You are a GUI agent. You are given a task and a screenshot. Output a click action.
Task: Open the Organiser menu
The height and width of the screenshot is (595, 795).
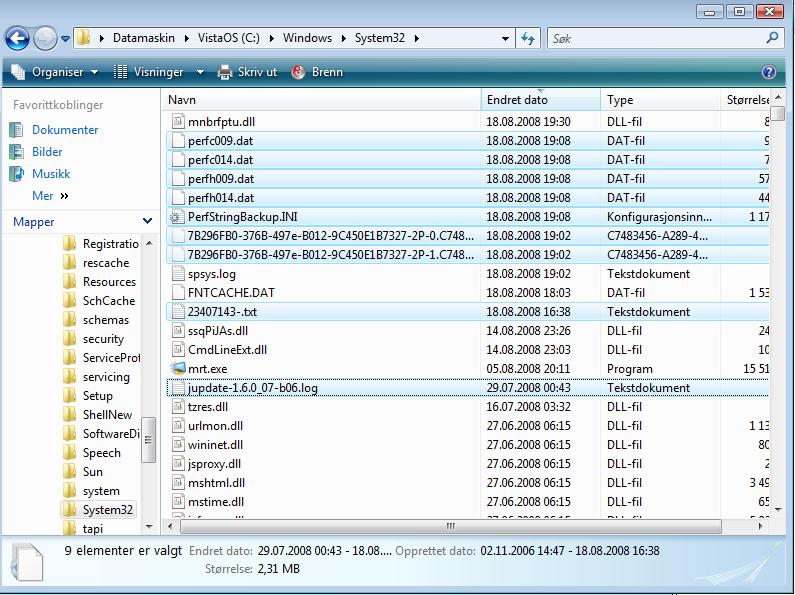pyautogui.click(x=55, y=72)
